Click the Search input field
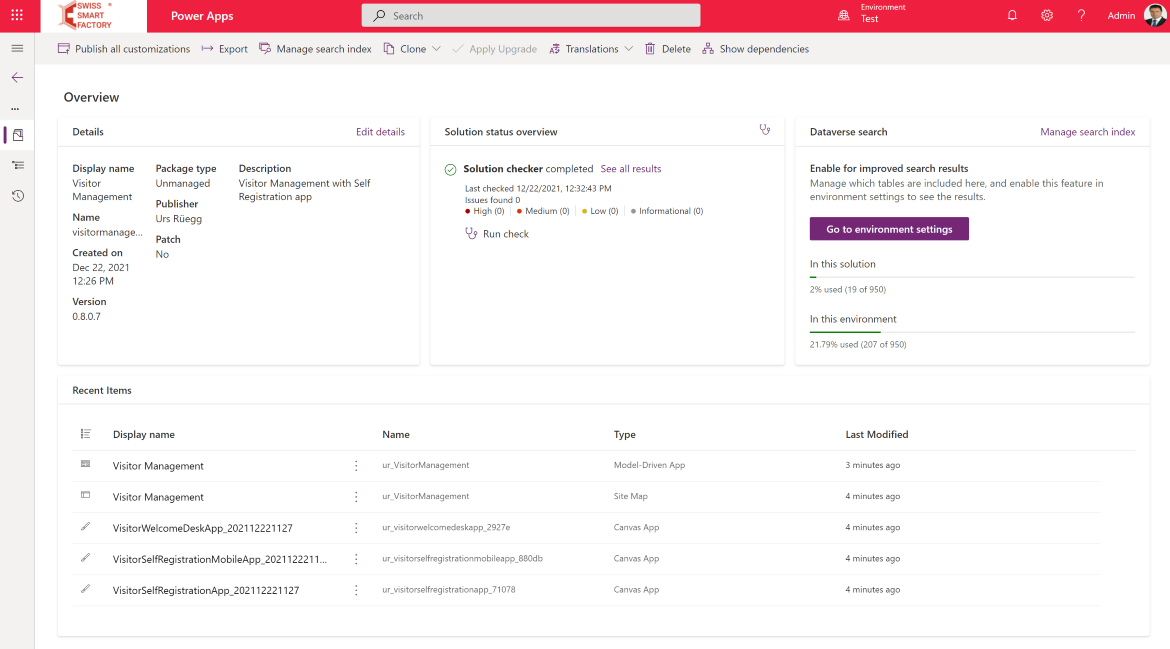 [531, 16]
